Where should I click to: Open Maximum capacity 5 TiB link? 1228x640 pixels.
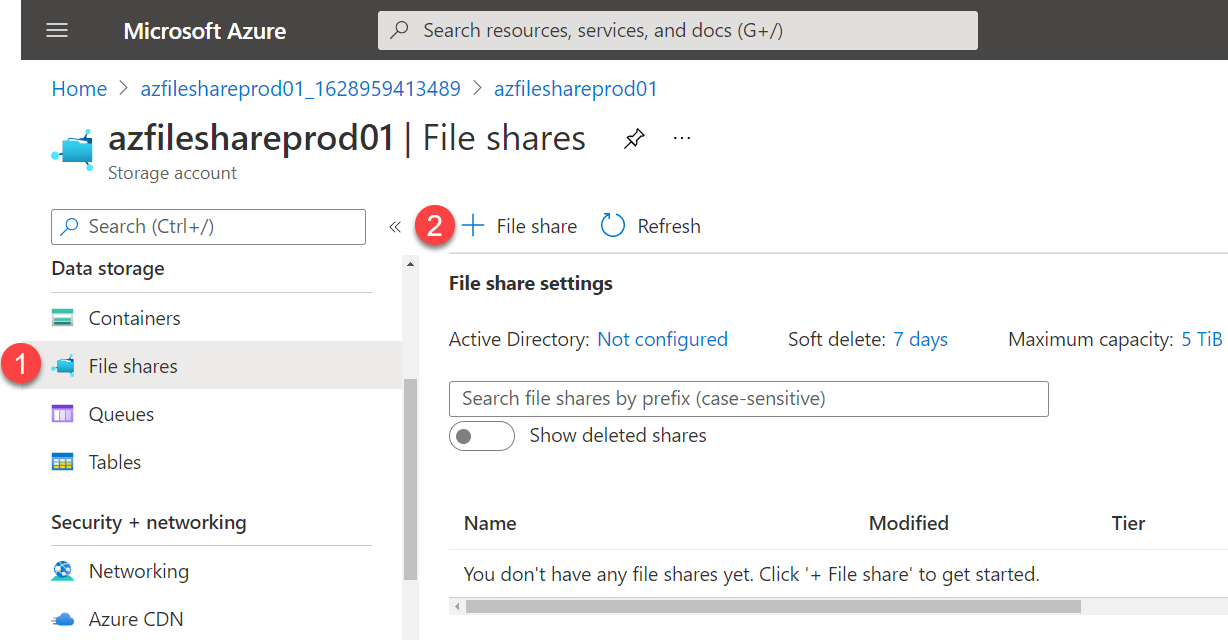click(x=1201, y=339)
